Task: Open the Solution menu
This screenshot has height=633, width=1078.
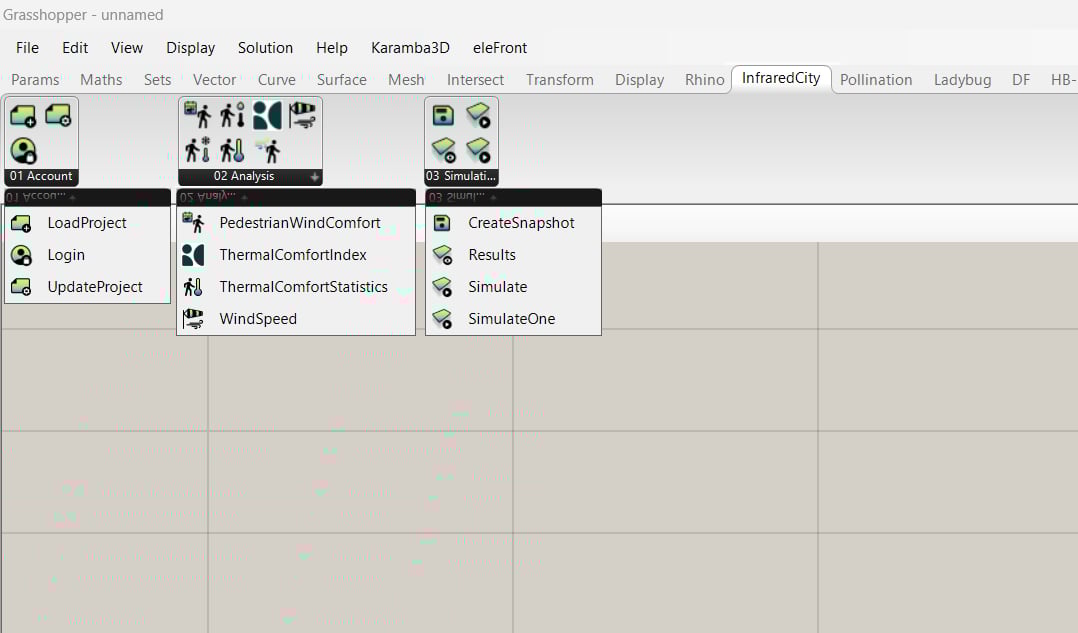Action: click(265, 47)
